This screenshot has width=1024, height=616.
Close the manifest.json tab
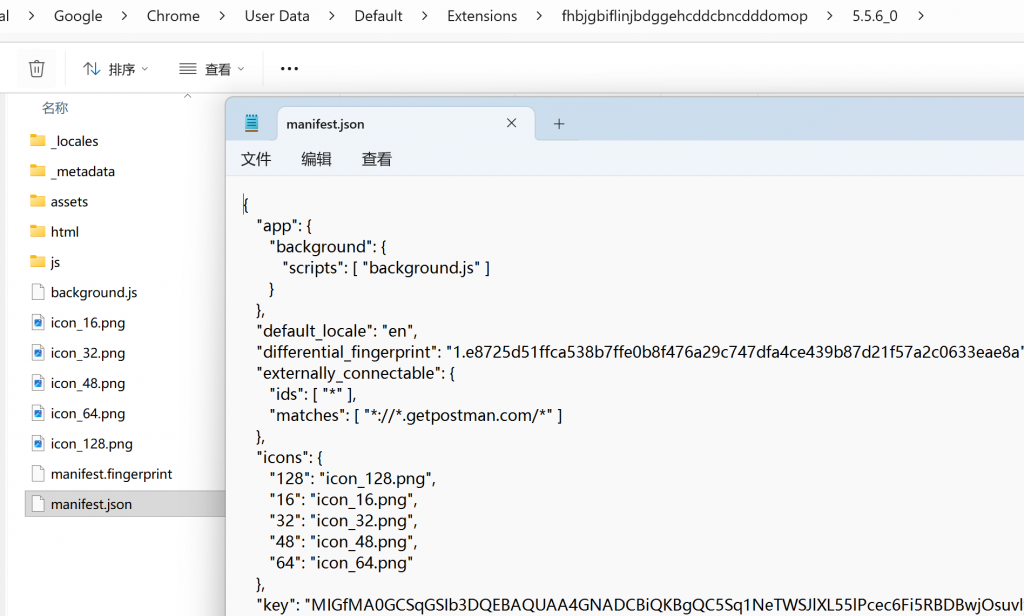[x=511, y=124]
